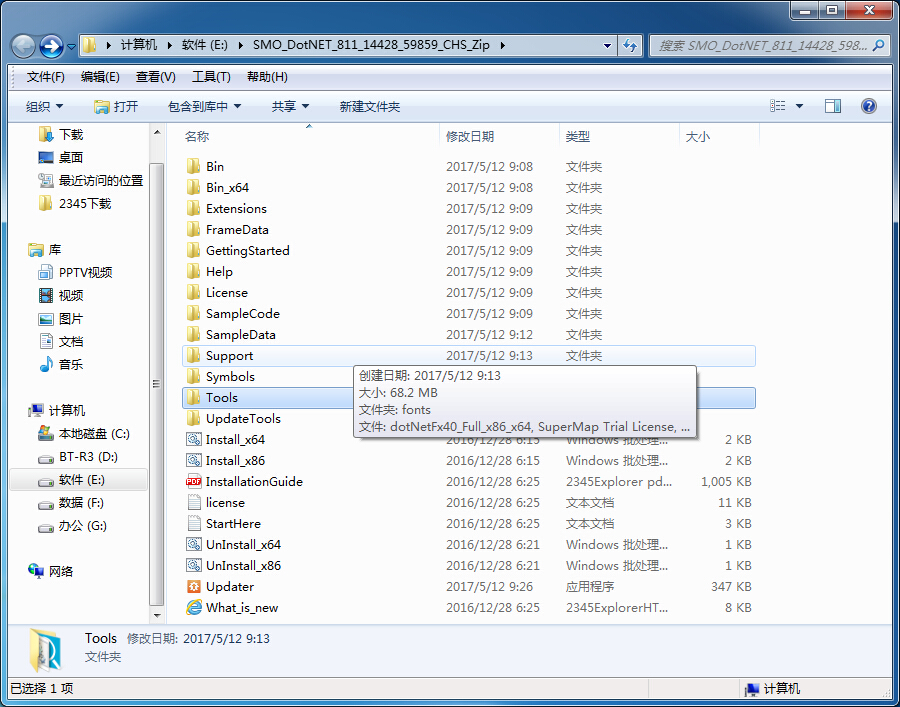Select the UpdateTools folder icon
This screenshot has height=707, width=900.
point(193,418)
